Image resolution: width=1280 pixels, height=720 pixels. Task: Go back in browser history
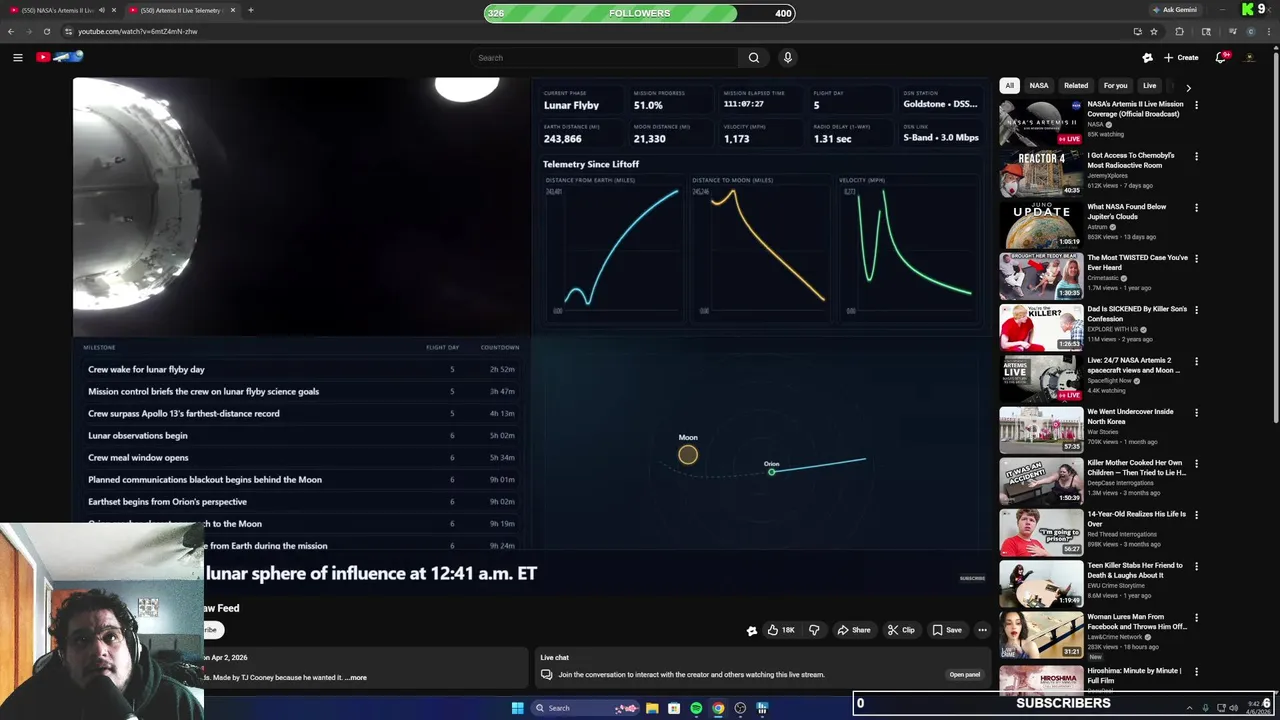coord(11,31)
